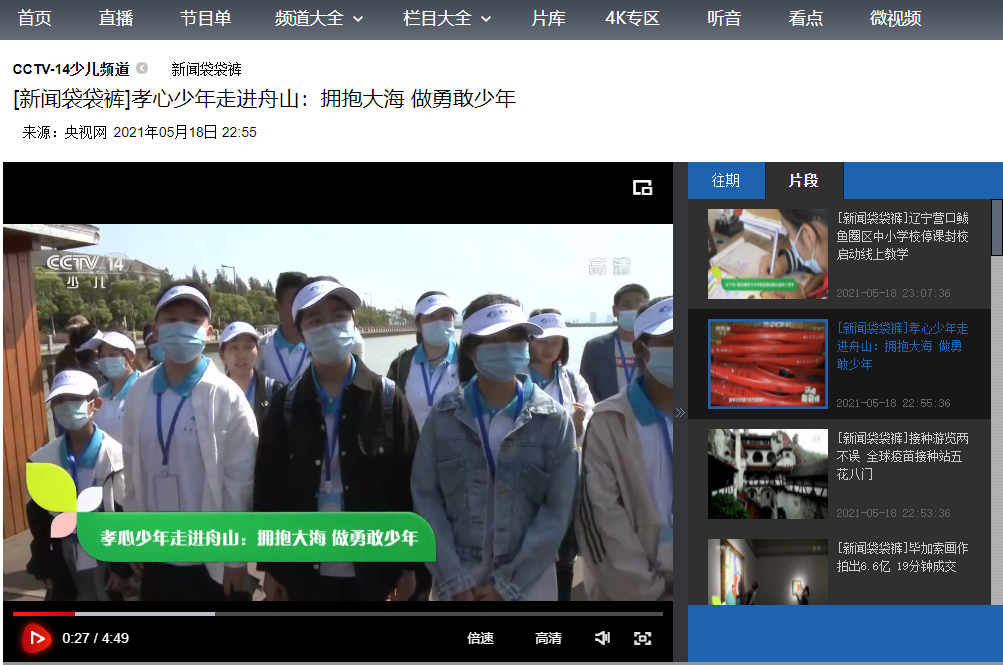The height and width of the screenshot is (665, 1003).
Task: Click the 0:27 / 4:49 time display
Action: tap(95, 638)
